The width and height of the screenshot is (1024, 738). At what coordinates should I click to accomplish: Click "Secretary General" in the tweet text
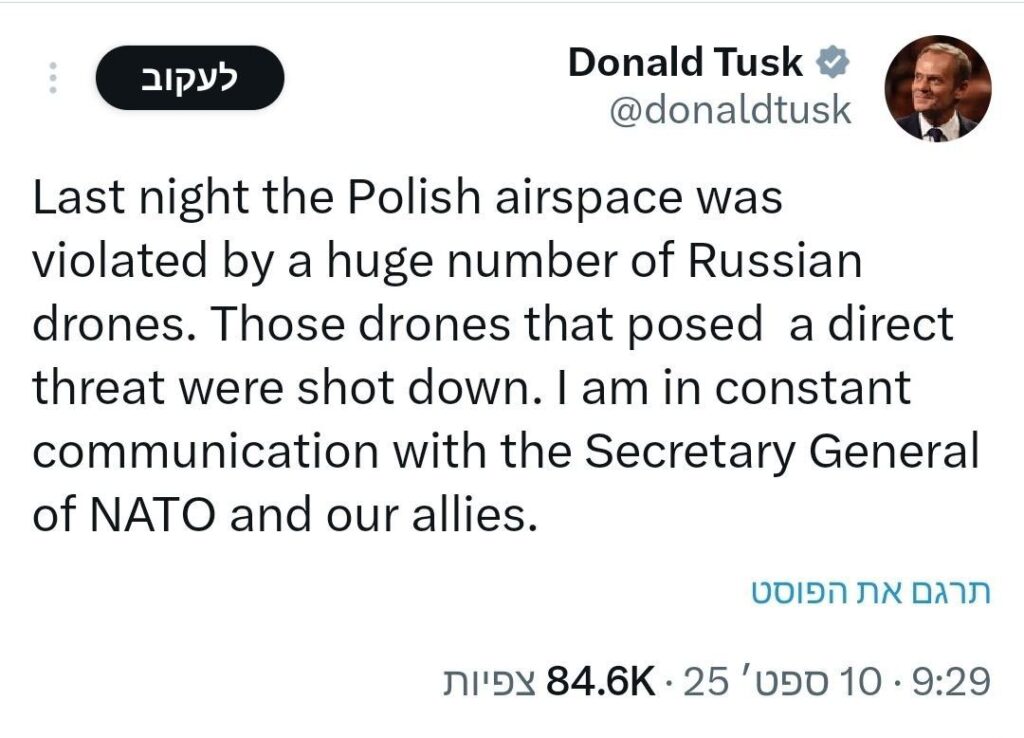coord(781,453)
